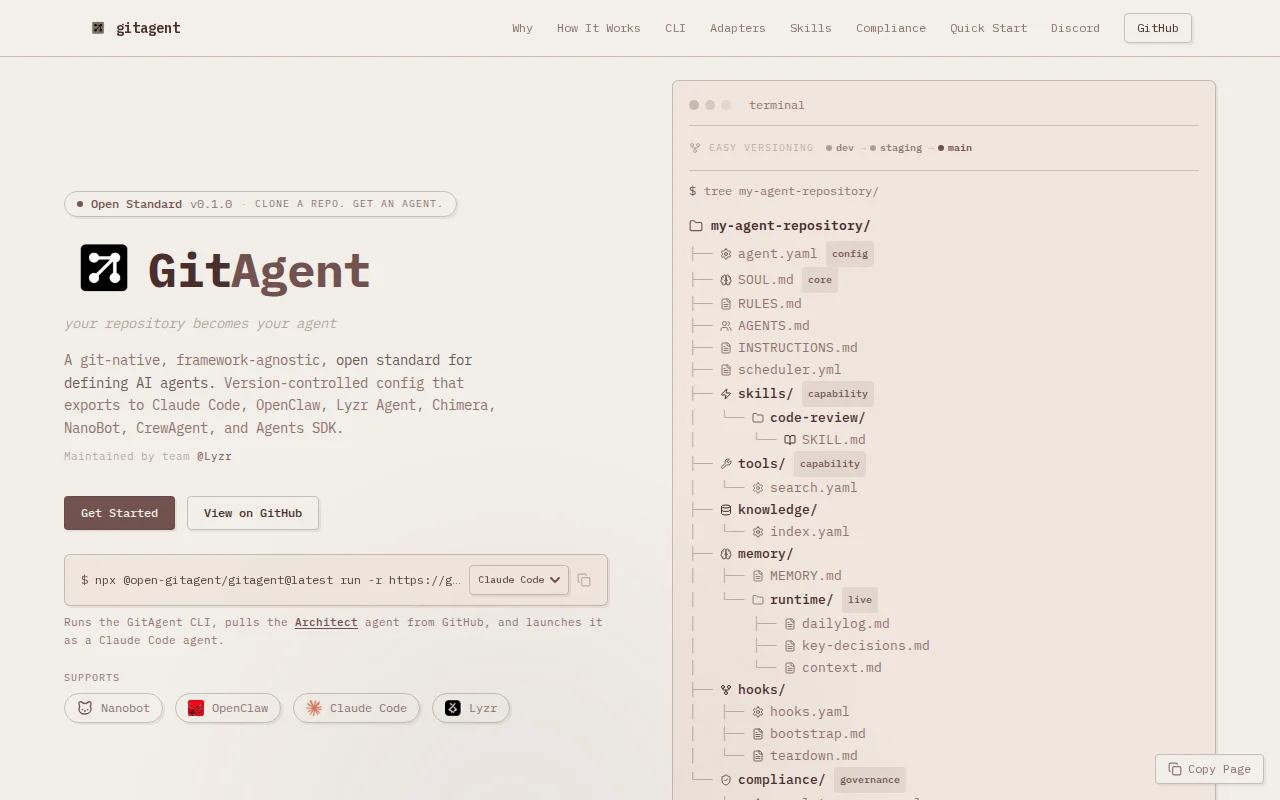Click the folder icon beside runtime/

758,600
